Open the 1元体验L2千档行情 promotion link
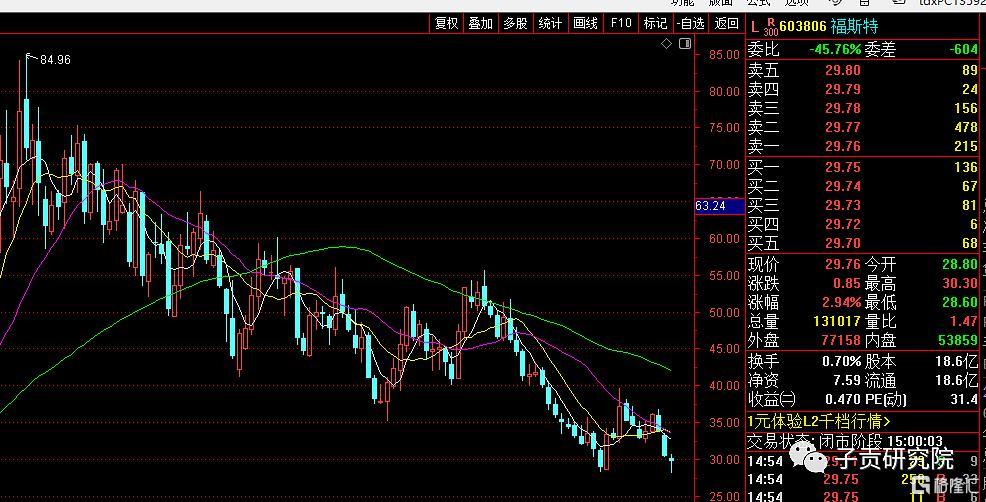 coord(819,421)
